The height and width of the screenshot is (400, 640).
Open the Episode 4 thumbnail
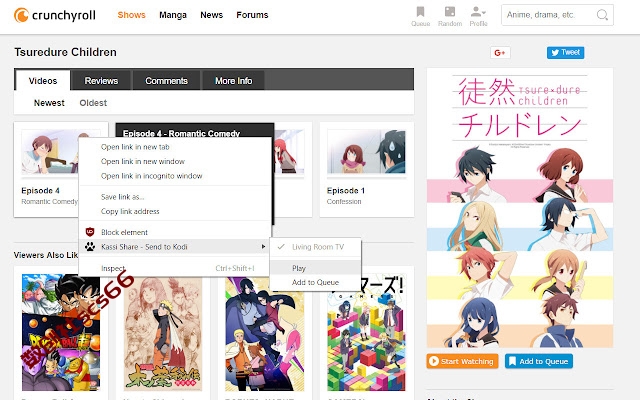(49, 152)
